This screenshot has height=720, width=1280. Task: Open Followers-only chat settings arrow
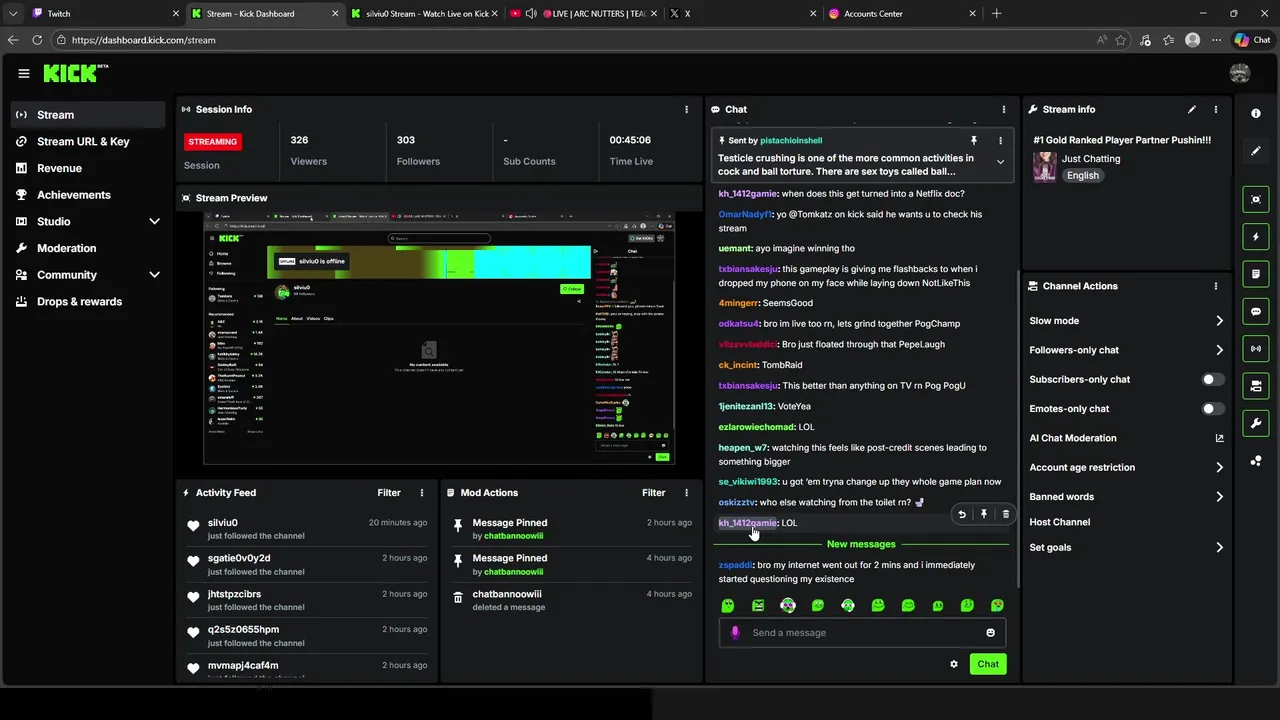(1219, 350)
